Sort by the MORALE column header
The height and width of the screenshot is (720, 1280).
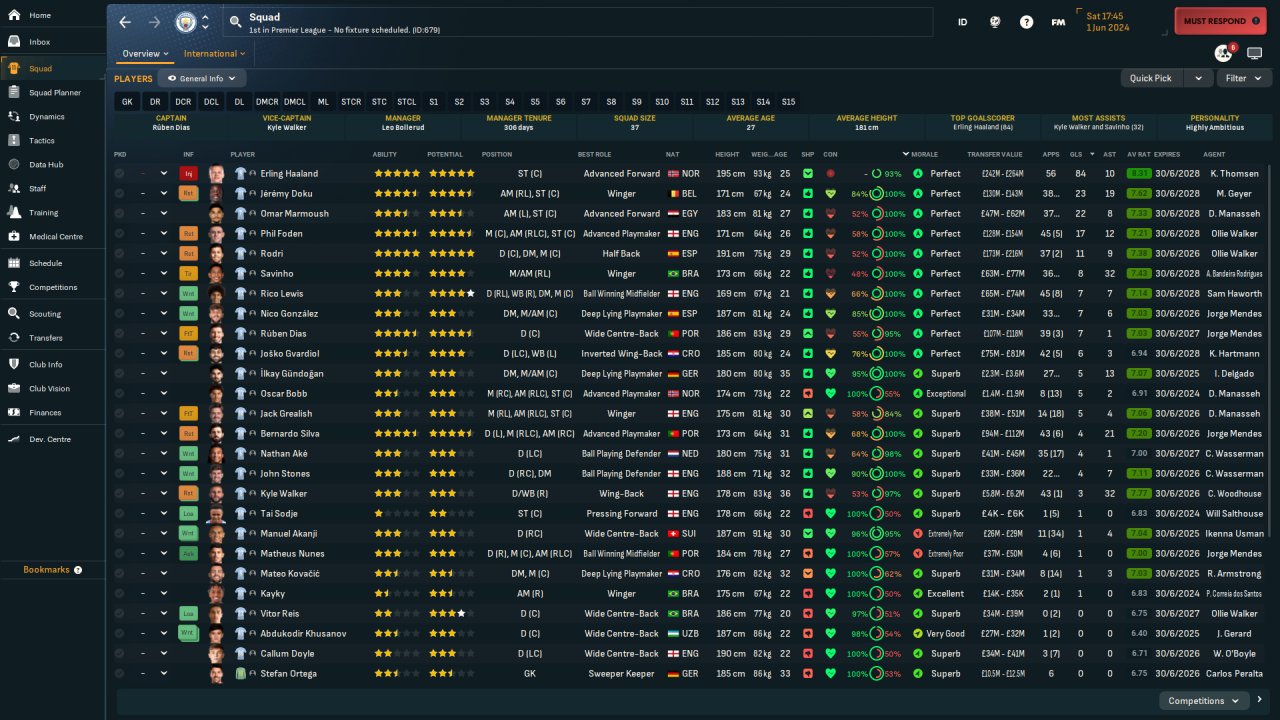click(x=924, y=154)
